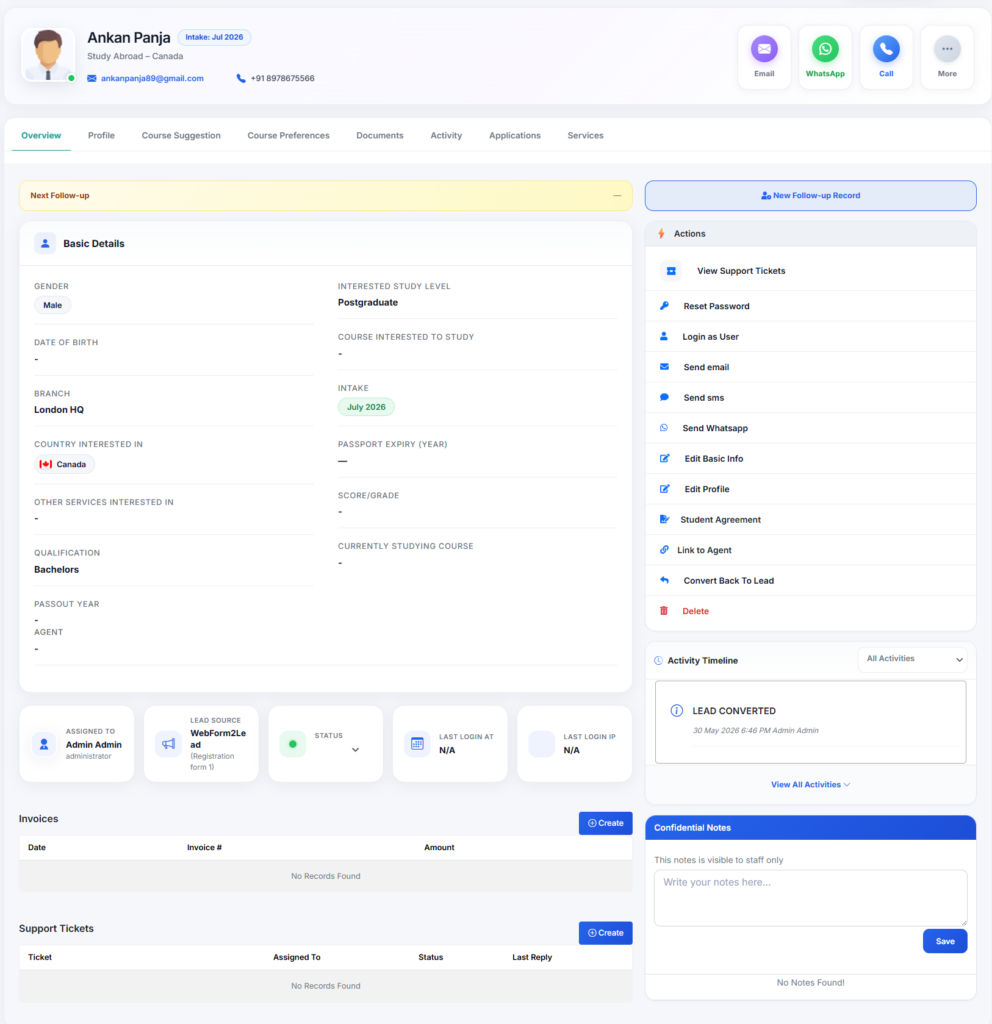
Task: Open the All Activities filter dropdown
Action: (912, 660)
